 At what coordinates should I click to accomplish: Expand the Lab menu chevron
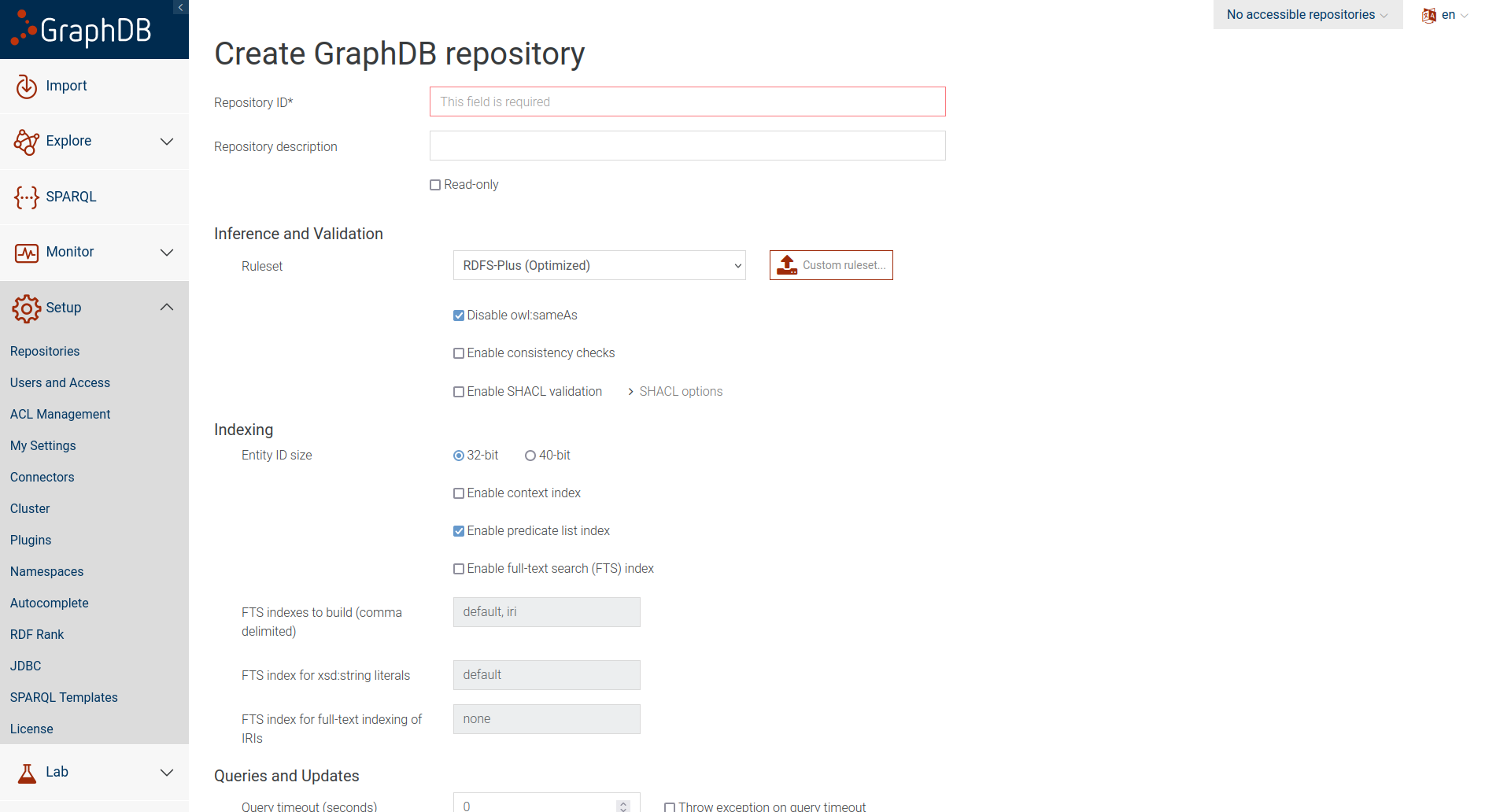(167, 773)
